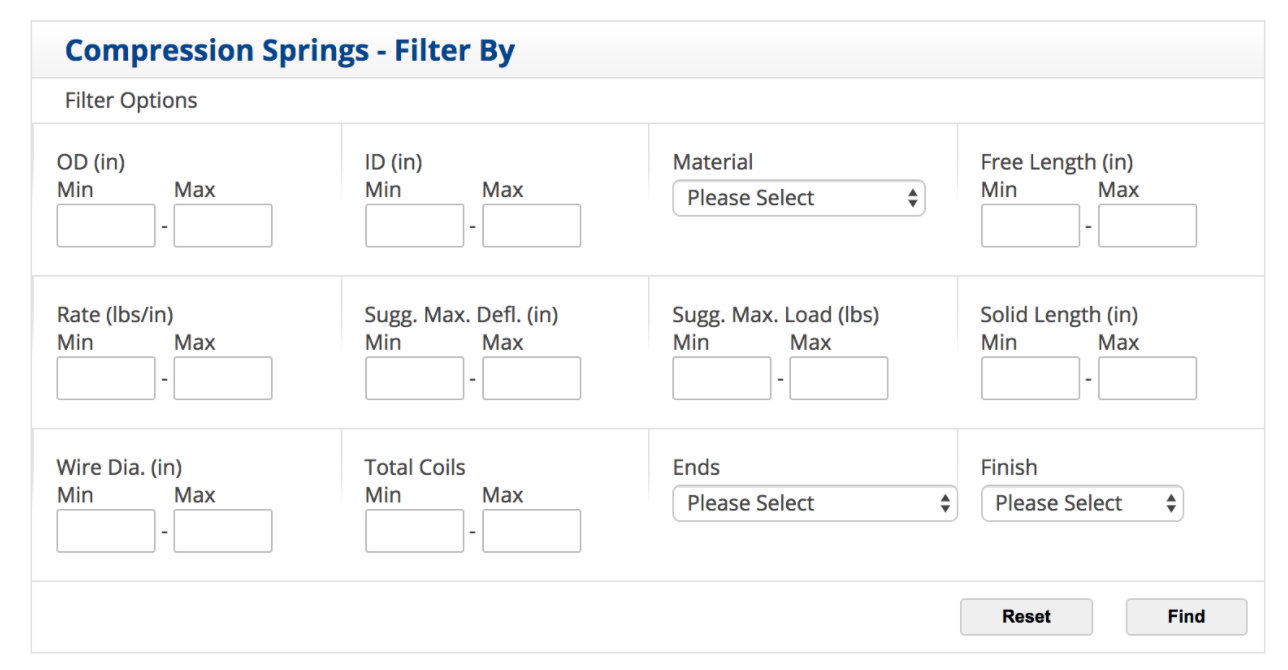Click the Wire Dia. Max input field

pyautogui.click(x=222, y=530)
